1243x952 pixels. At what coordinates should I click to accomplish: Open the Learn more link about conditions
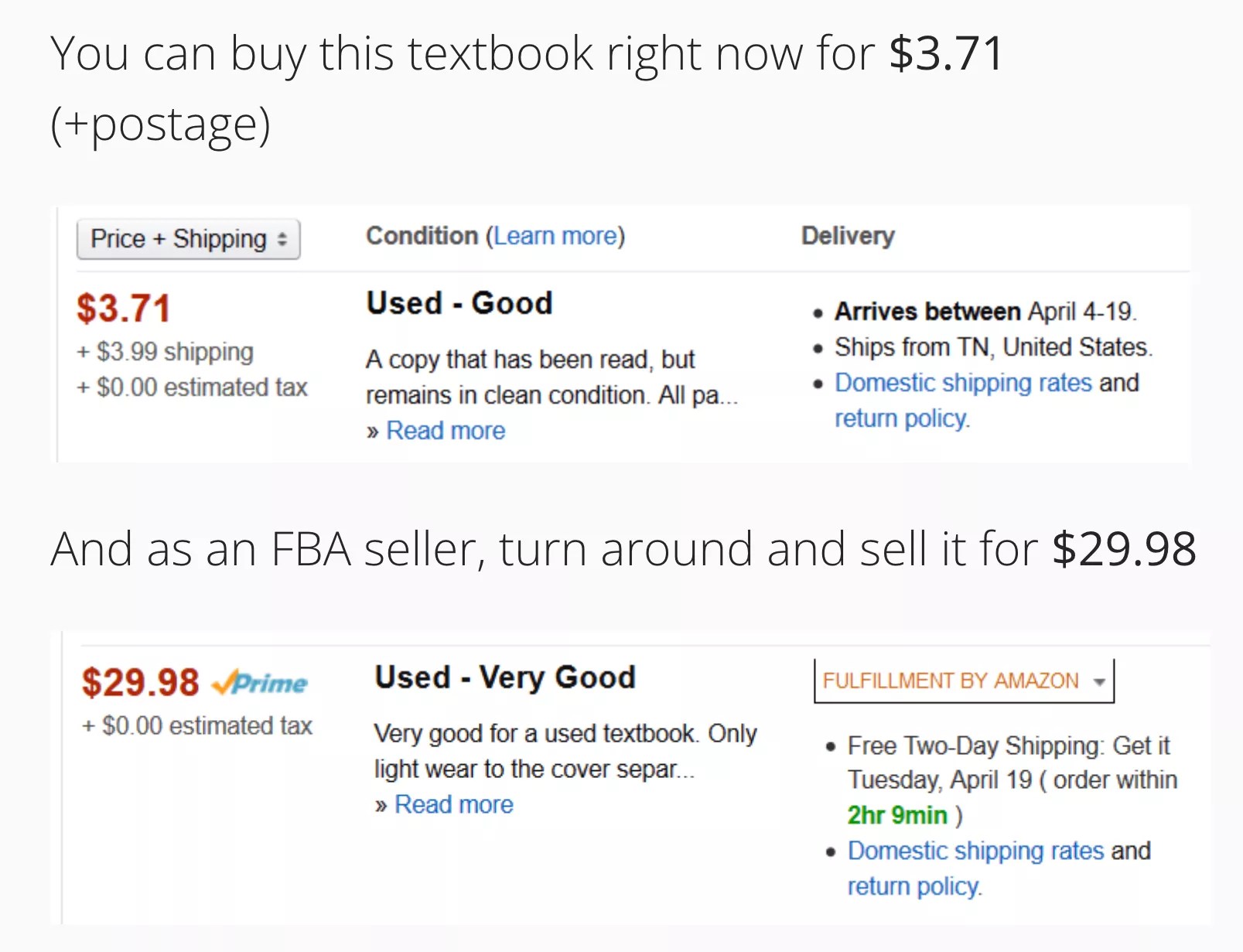[555, 237]
